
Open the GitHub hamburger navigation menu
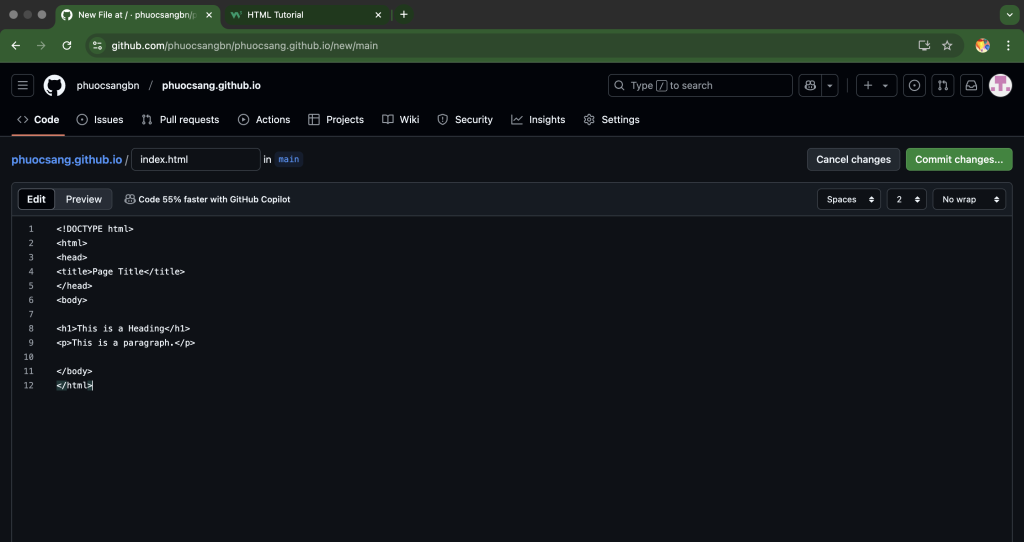tap(23, 86)
